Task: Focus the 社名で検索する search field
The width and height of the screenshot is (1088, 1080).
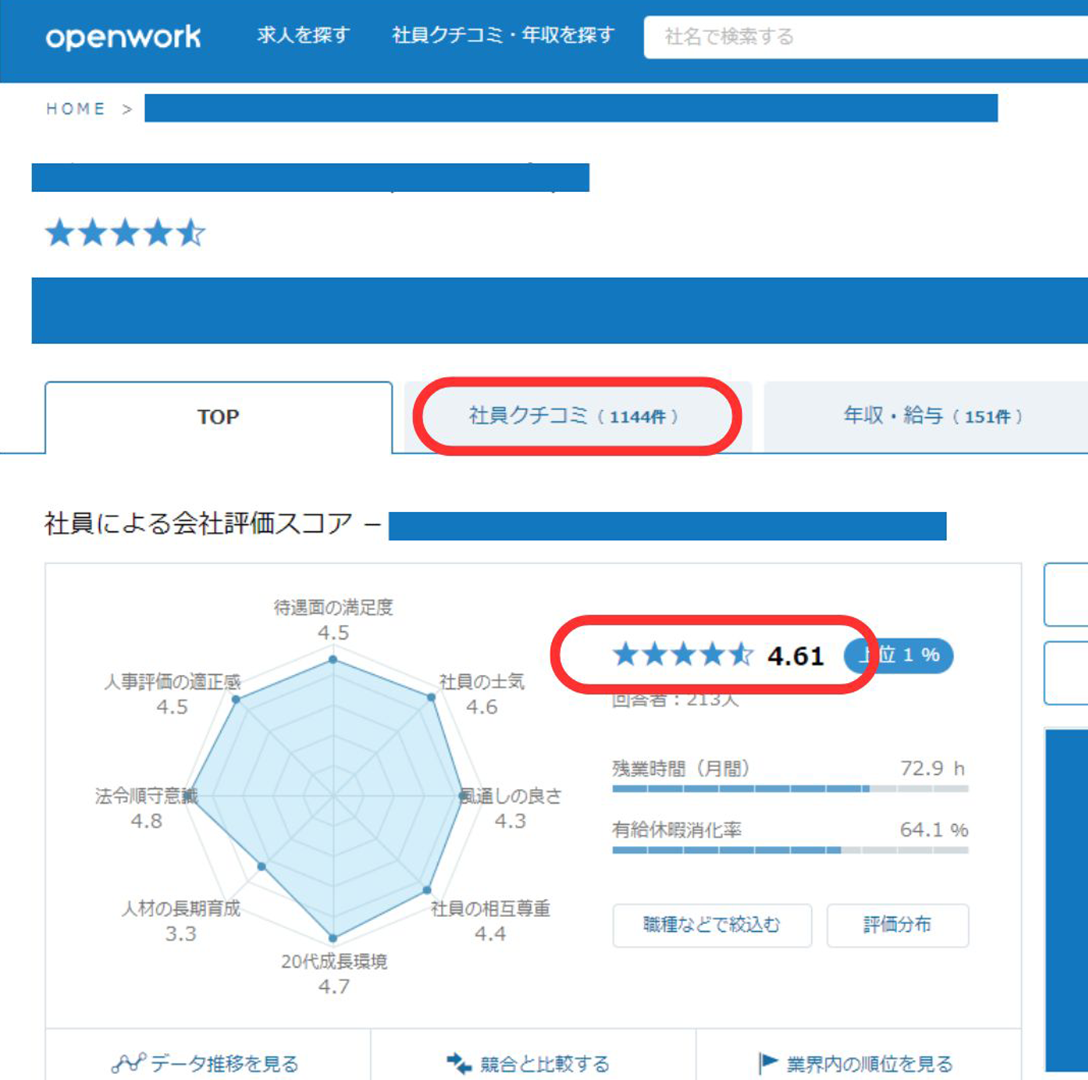Action: coord(860,37)
